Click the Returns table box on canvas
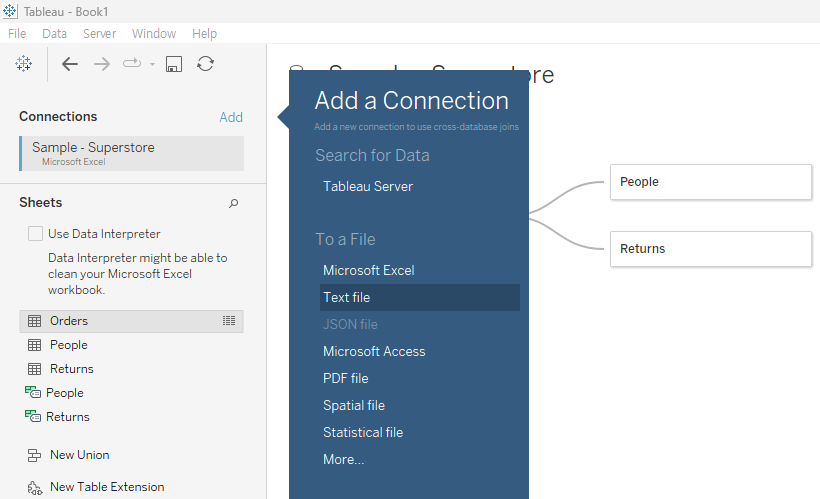The width and height of the screenshot is (820, 499). point(711,249)
